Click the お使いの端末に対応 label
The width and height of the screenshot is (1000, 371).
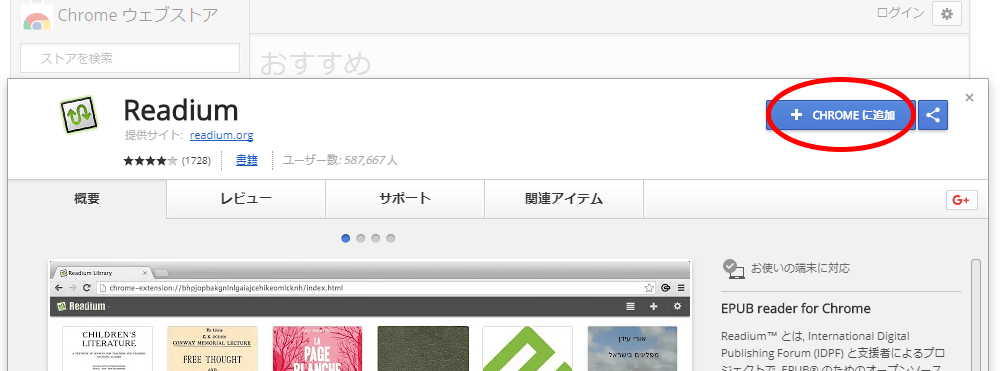[x=800, y=268]
